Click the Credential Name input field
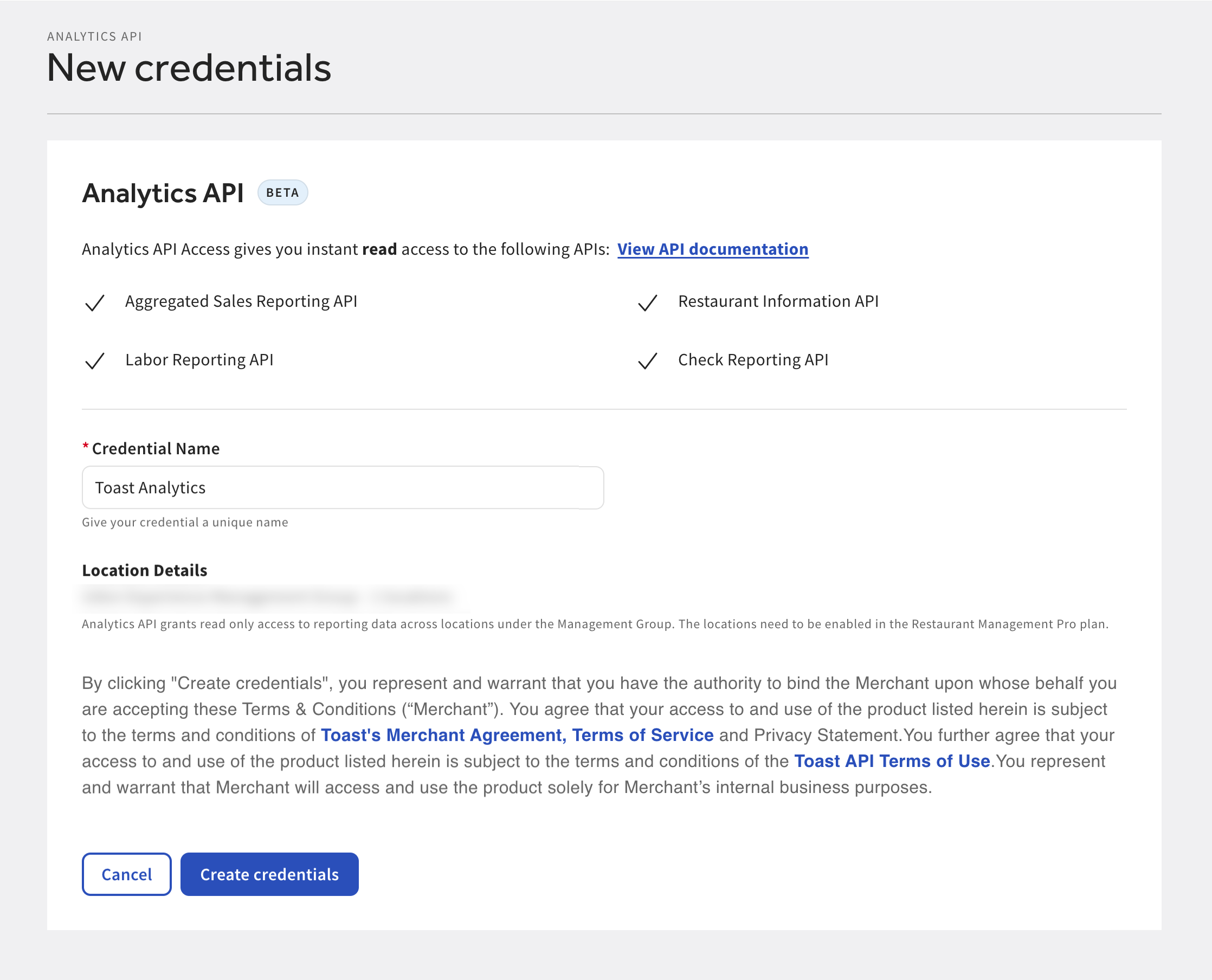Viewport: 1212px width, 980px height. point(343,488)
